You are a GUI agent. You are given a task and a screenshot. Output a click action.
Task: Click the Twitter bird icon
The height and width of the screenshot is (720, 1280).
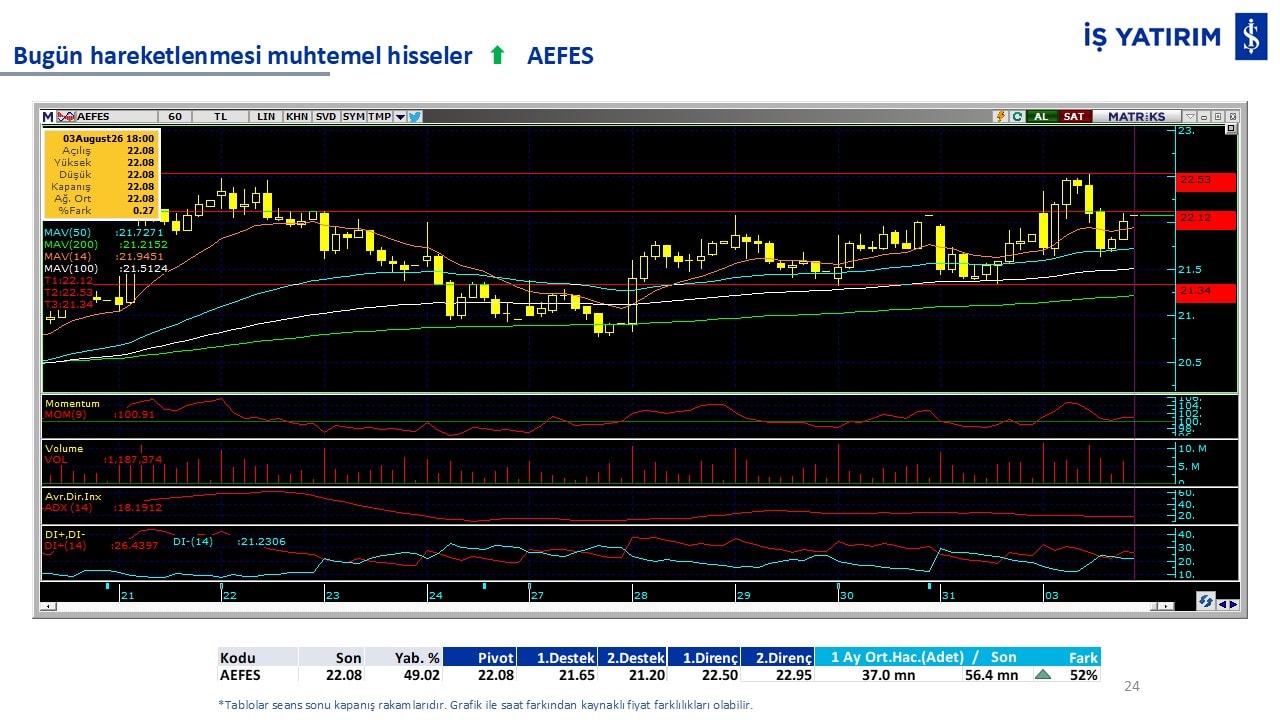(x=415, y=116)
